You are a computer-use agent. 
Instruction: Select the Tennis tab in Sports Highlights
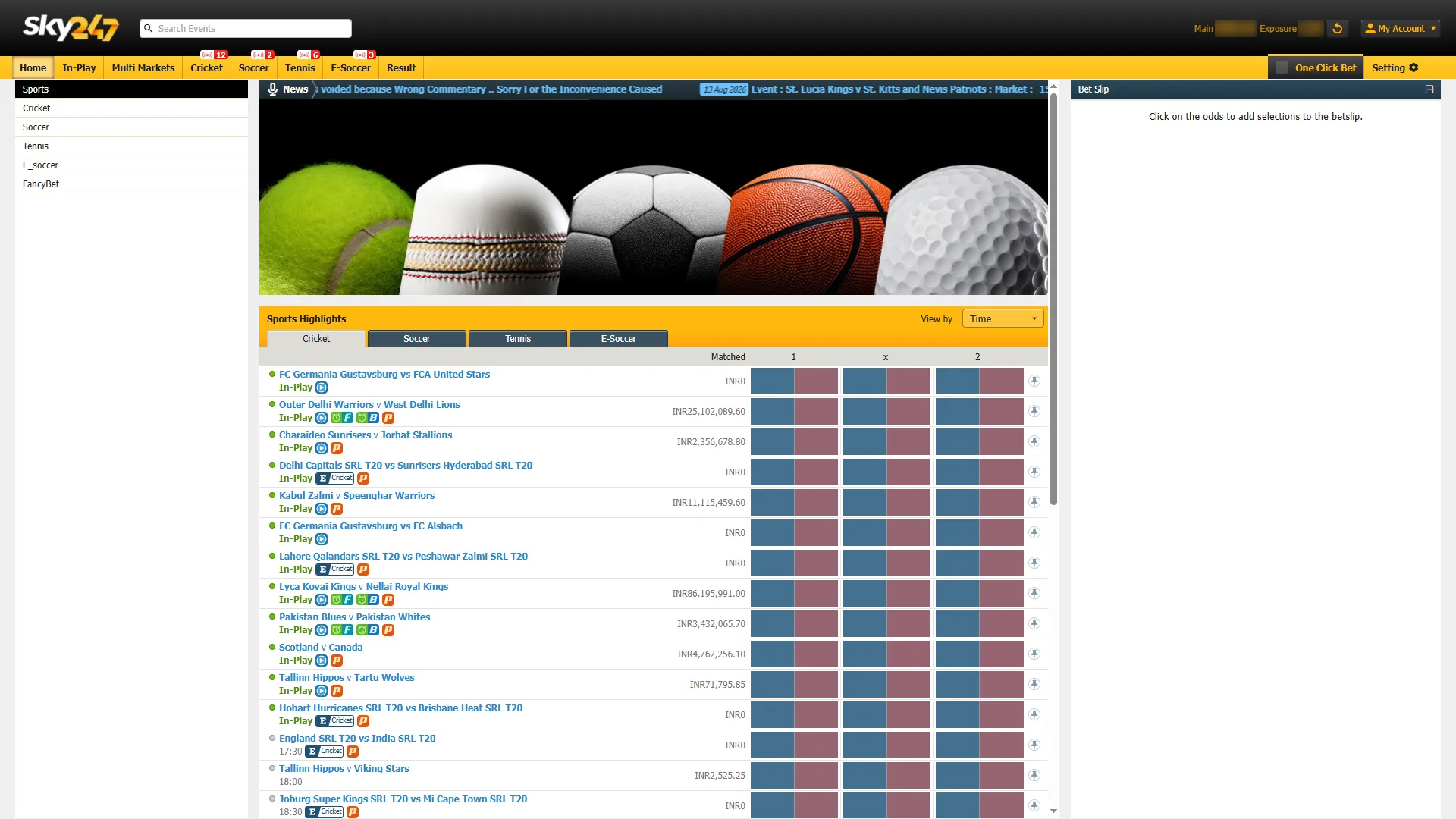click(x=518, y=339)
